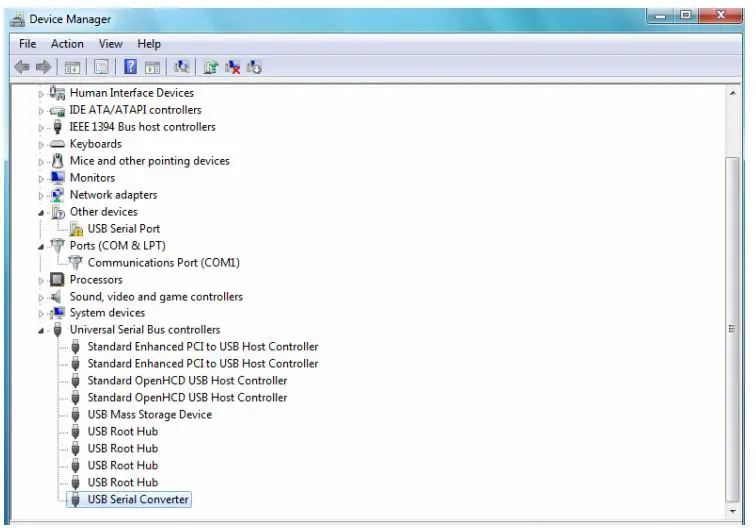Click the USB Serial Converter plug icon
This screenshot has width=756, height=528.
tap(75, 500)
